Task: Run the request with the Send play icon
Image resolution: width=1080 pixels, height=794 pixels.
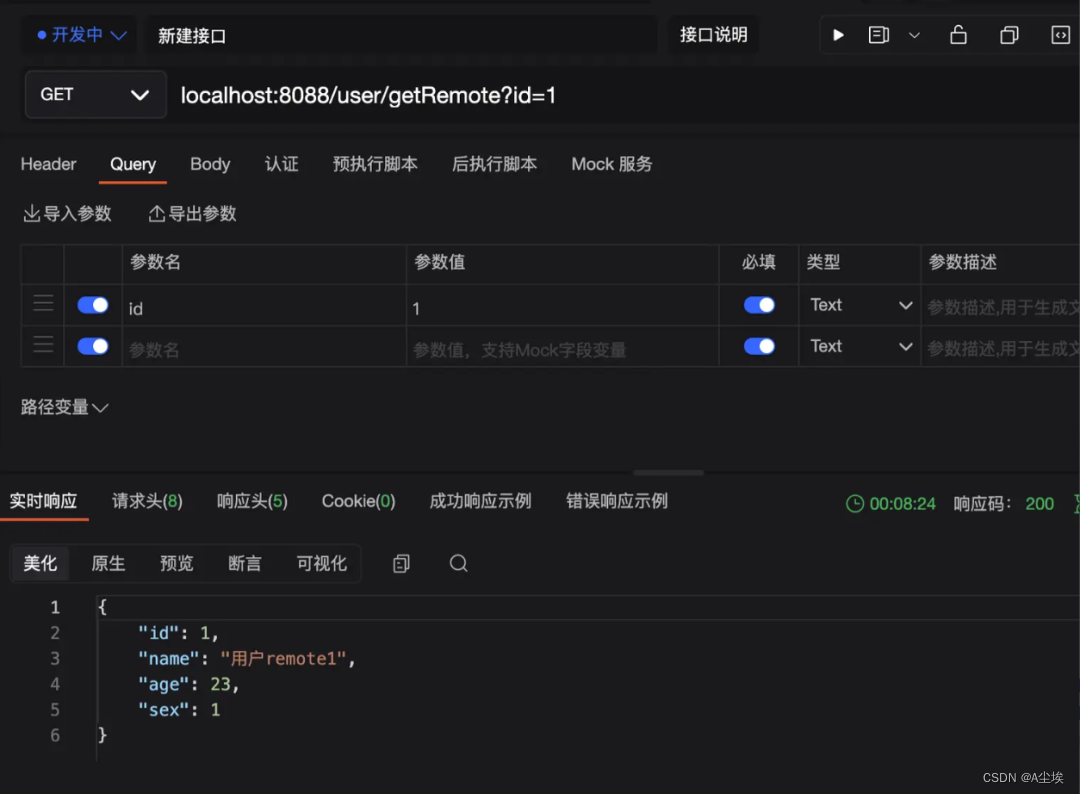Action: tap(838, 34)
